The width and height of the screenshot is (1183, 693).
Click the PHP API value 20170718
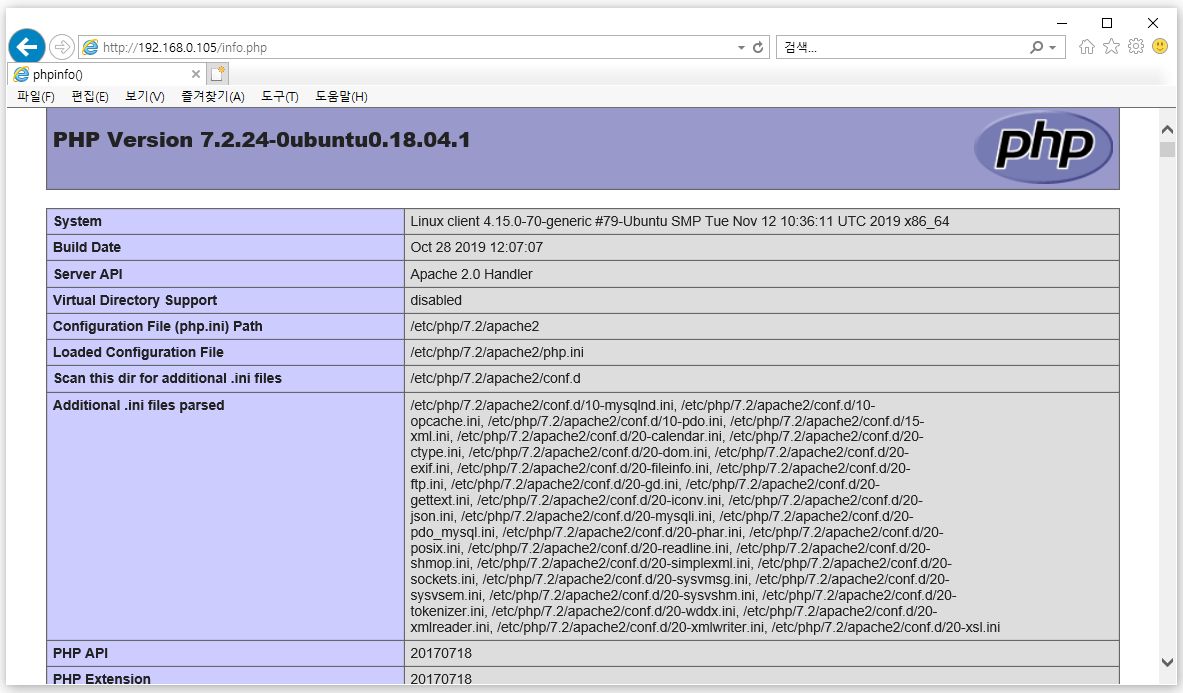coord(441,653)
